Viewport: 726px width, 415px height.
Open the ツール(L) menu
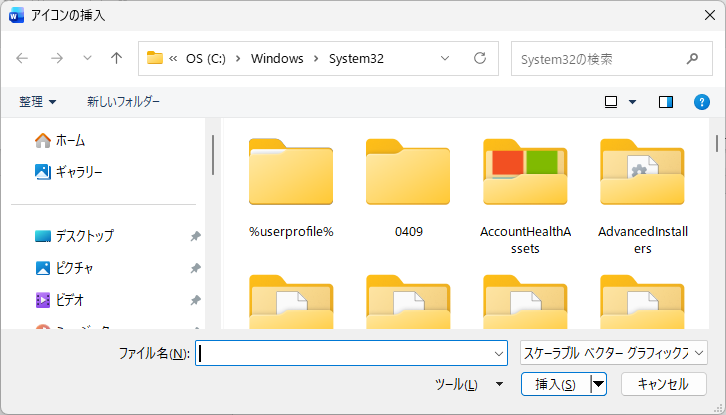469,384
